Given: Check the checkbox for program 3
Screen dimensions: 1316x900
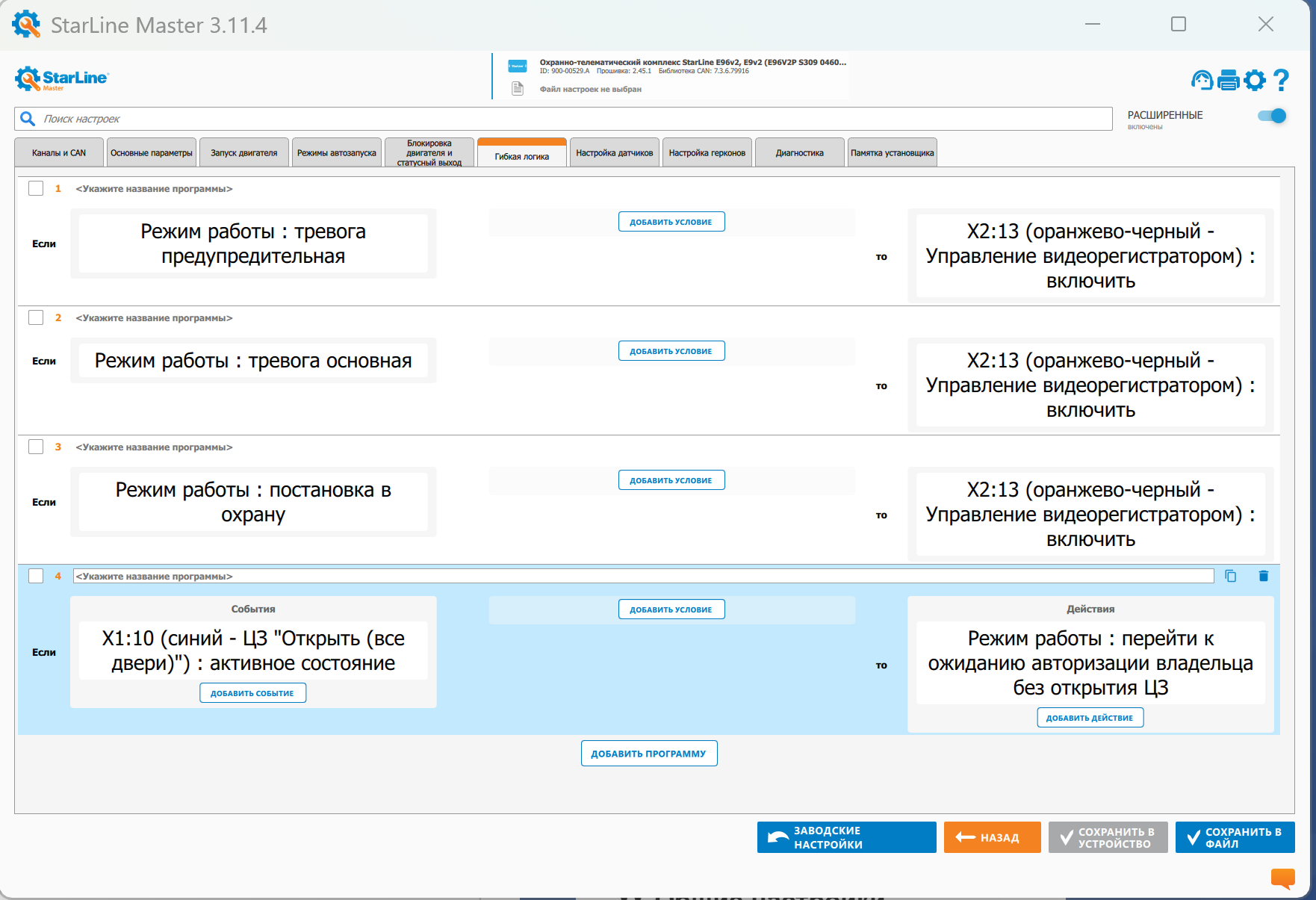Looking at the screenshot, I should pyautogui.click(x=36, y=447).
